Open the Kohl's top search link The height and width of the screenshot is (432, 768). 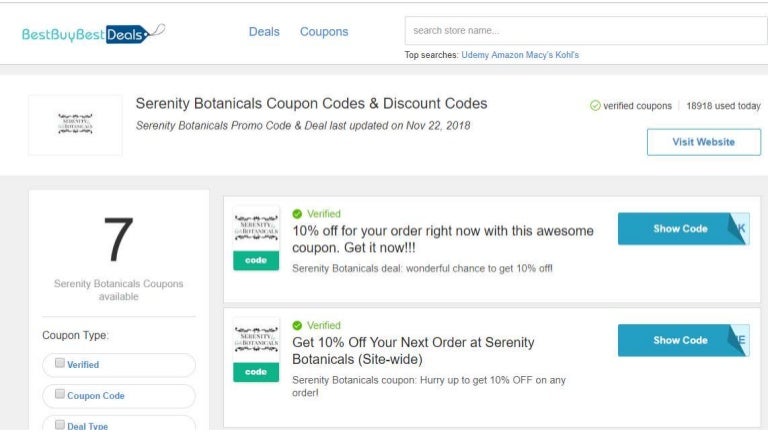[567, 55]
